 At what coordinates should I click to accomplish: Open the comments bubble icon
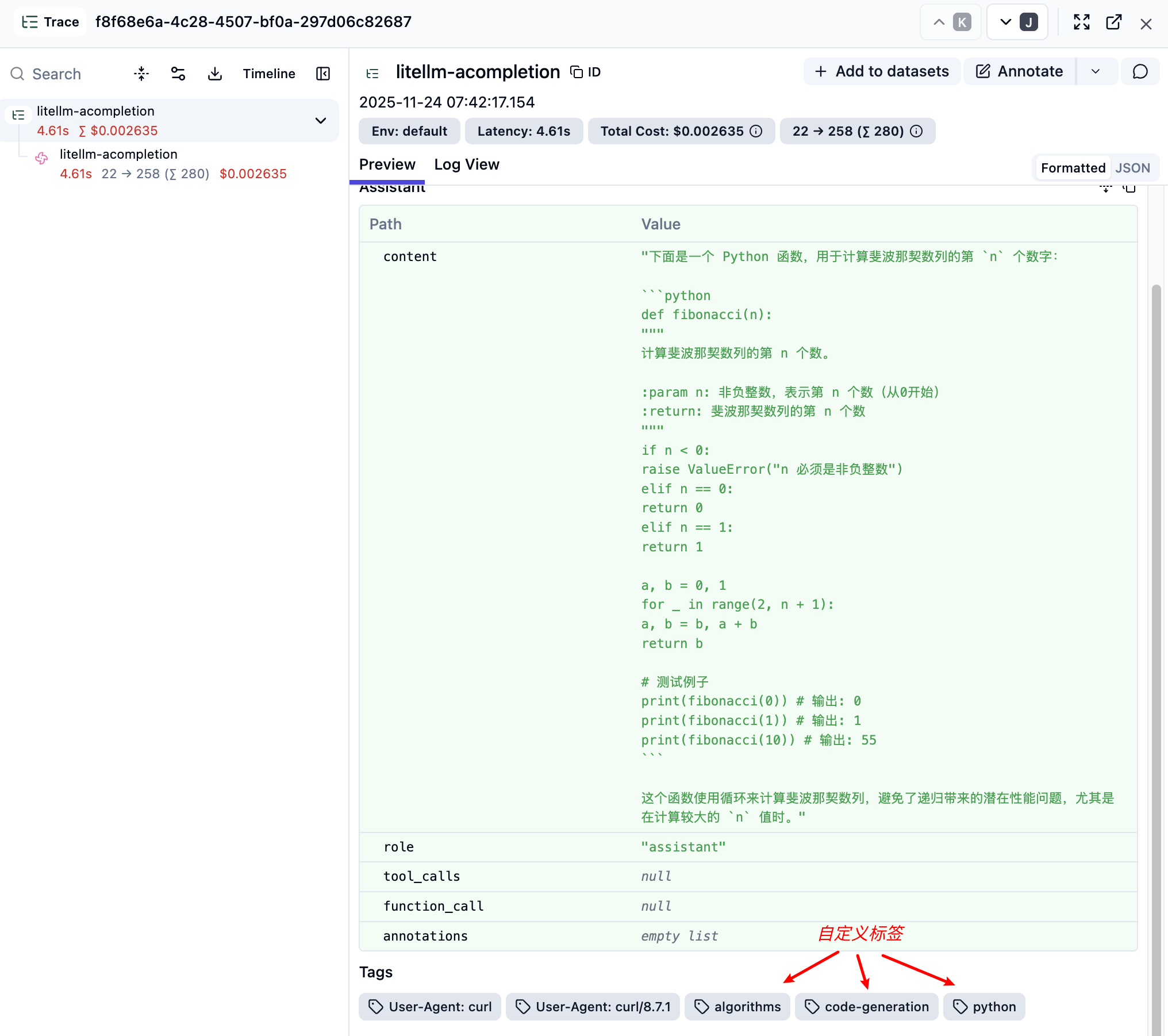1140,71
